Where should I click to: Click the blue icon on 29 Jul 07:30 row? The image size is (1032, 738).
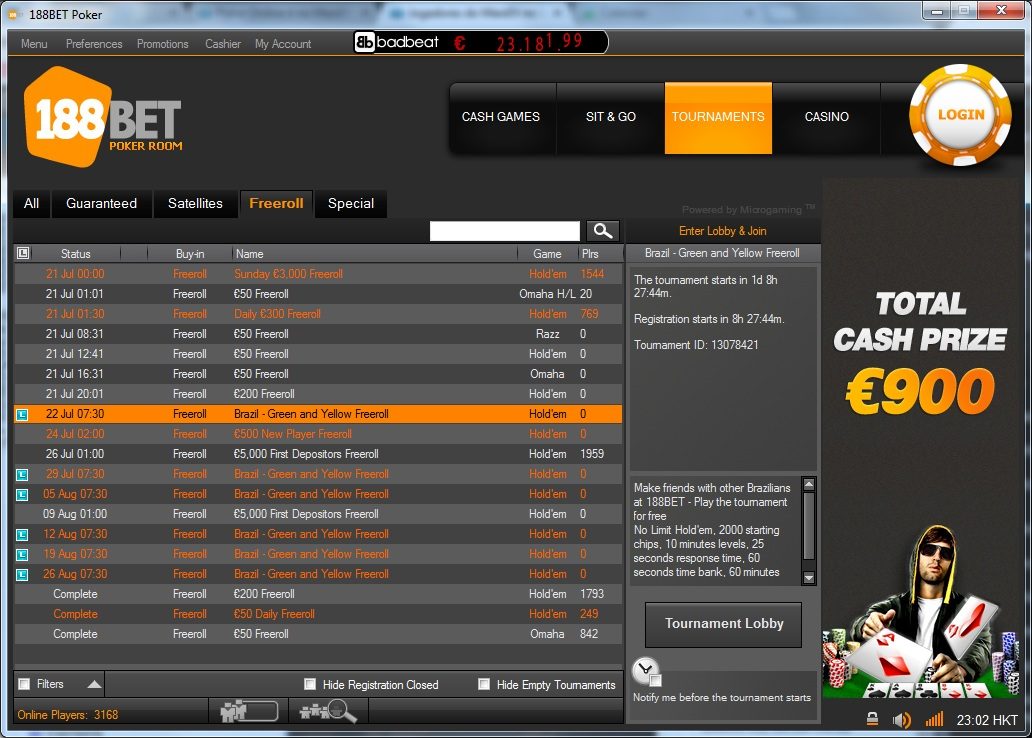click(22, 474)
